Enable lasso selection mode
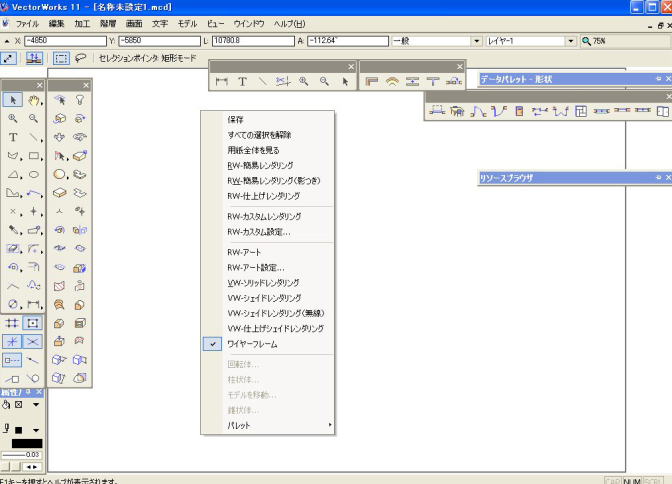Screen dimensions: 672x484 click(81, 58)
